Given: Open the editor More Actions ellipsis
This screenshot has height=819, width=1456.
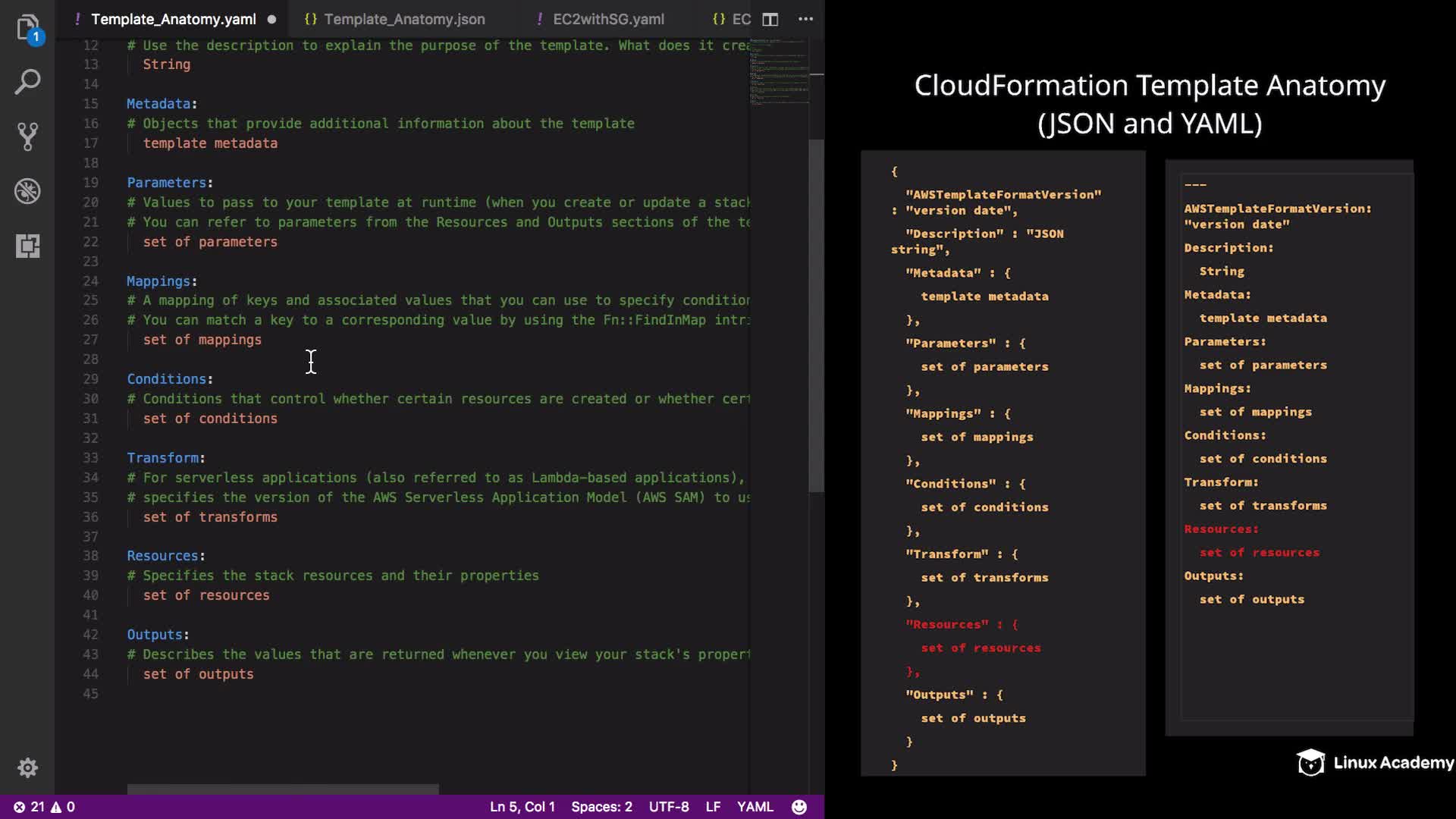Looking at the screenshot, I should coord(805,19).
